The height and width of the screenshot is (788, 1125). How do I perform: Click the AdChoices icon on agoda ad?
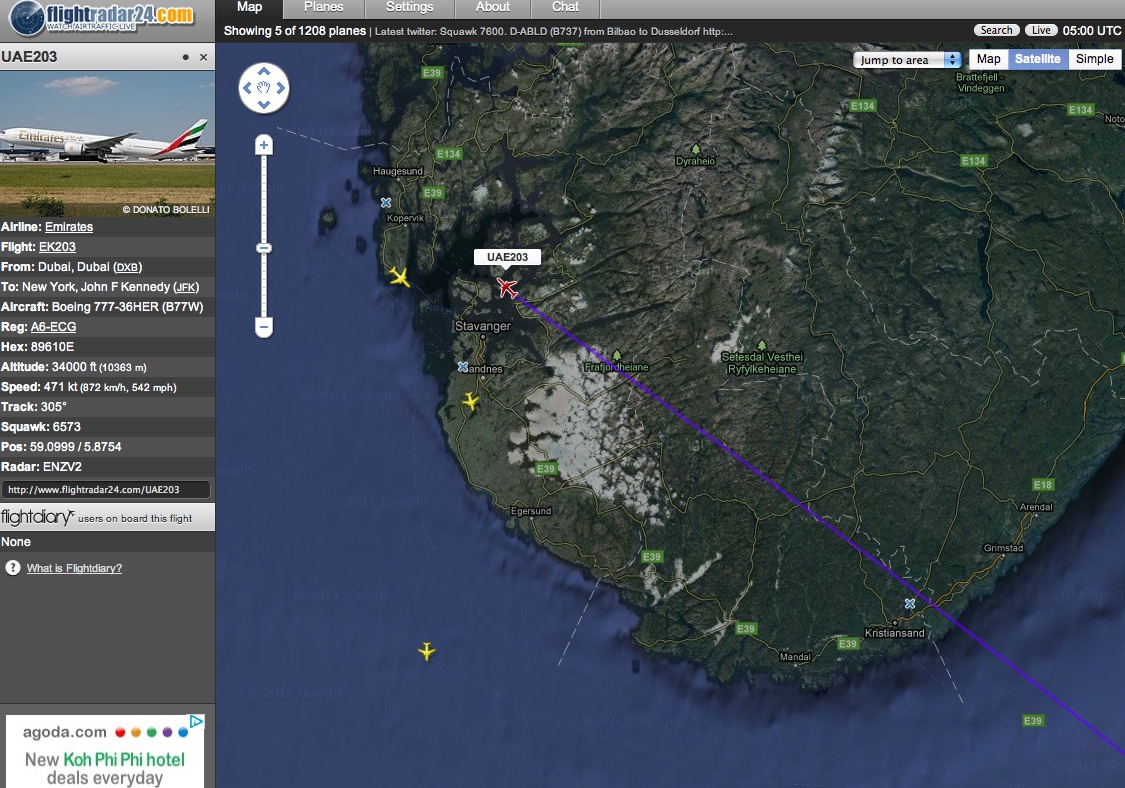coord(197,721)
